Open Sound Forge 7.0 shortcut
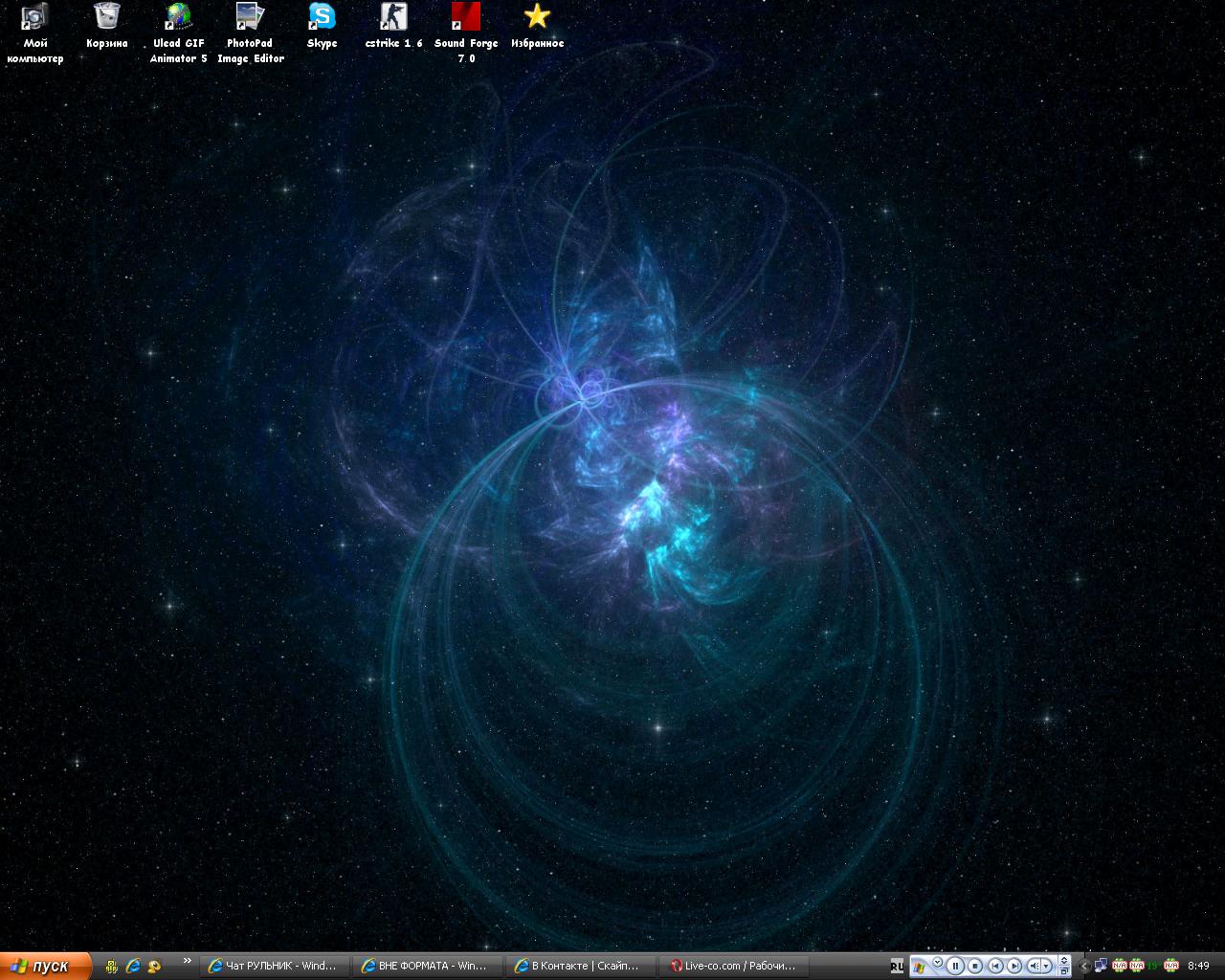Image resolution: width=1225 pixels, height=980 pixels. 466,17
